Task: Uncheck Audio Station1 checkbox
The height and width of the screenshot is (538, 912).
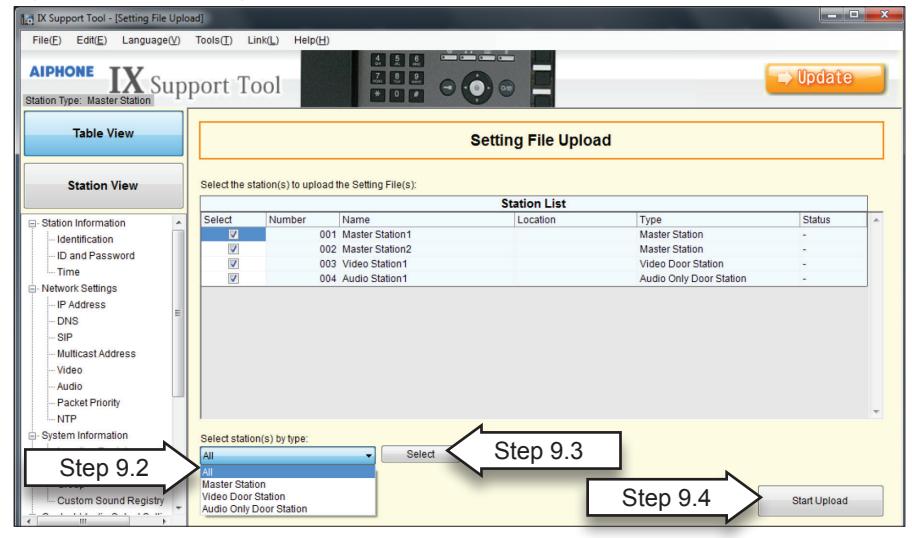Action: pyautogui.click(x=233, y=279)
